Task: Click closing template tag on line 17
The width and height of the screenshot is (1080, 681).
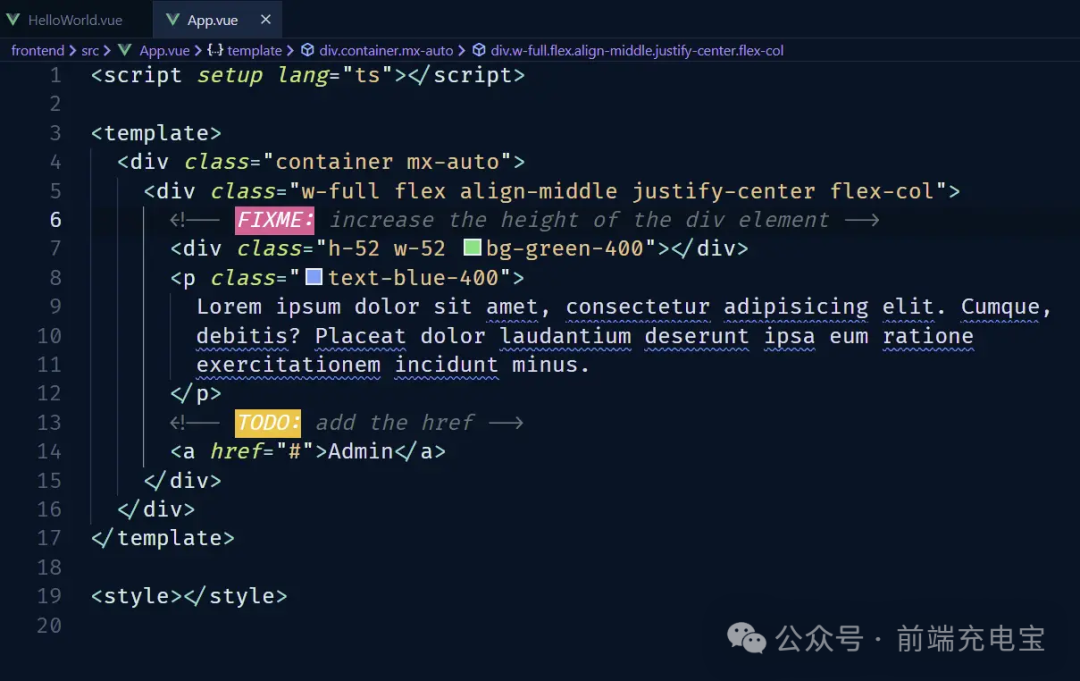Action: (x=163, y=538)
